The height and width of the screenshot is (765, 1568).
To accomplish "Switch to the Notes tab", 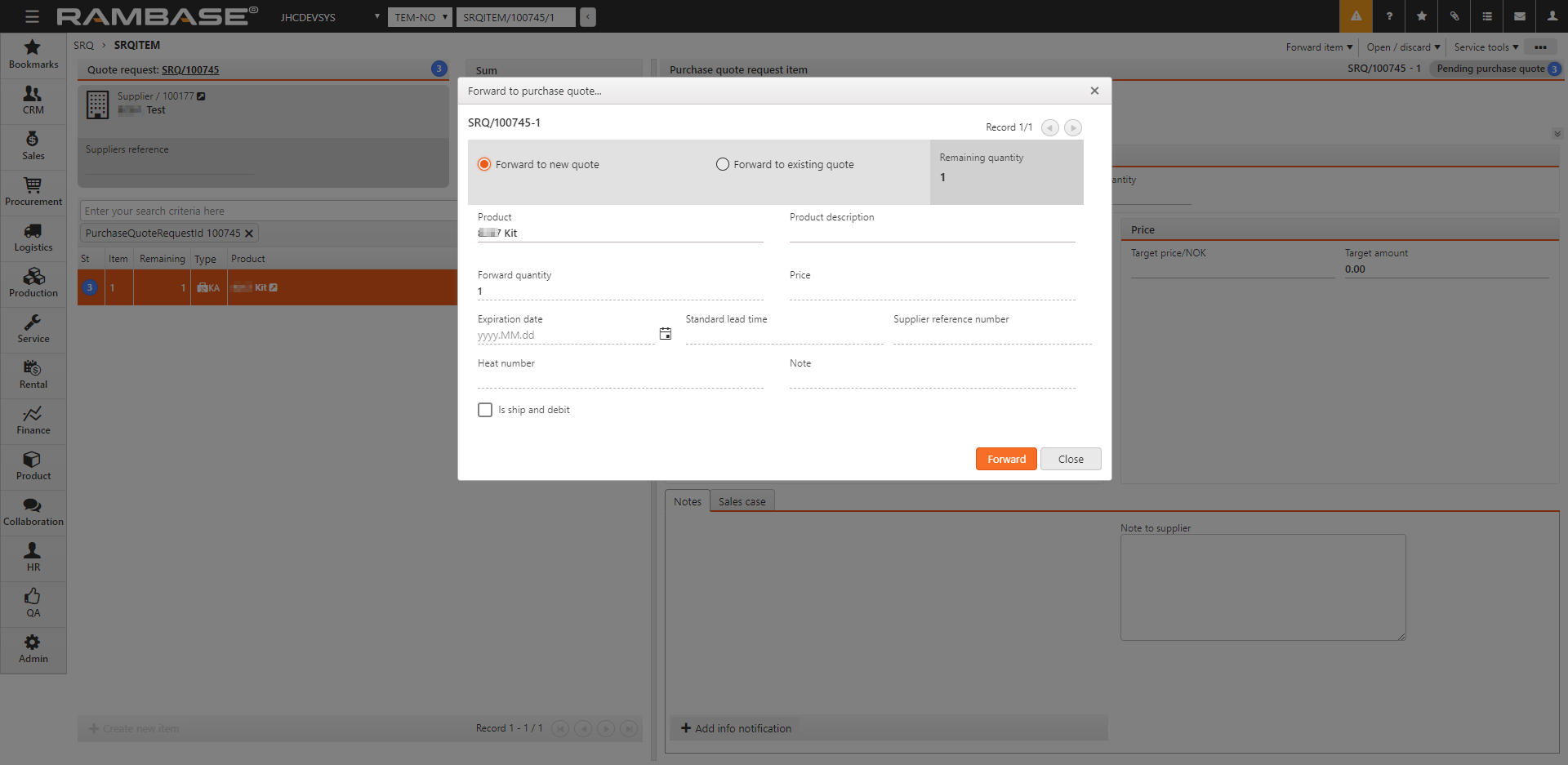I will (687, 501).
